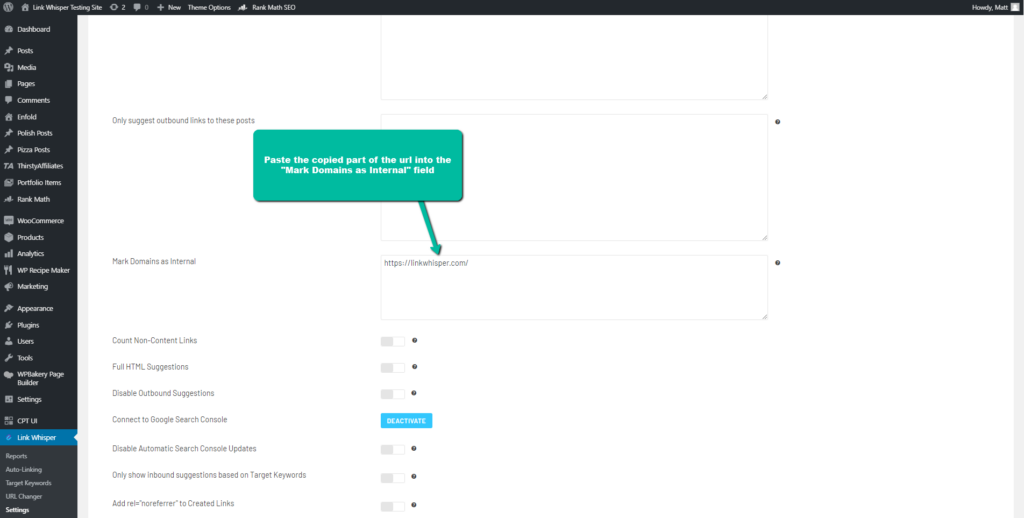
Task: Enable Full HTML Suggestions toggle
Action: 392,367
